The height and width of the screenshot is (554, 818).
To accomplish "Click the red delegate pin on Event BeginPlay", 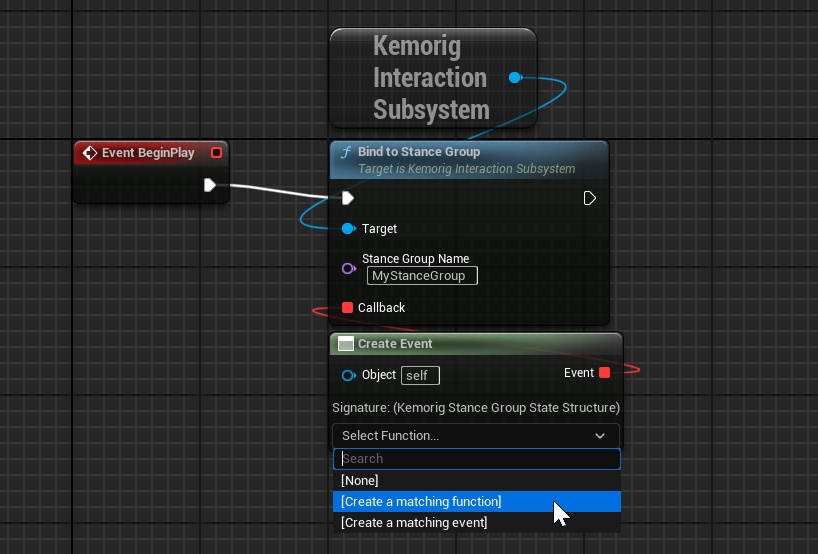I will pyautogui.click(x=216, y=153).
